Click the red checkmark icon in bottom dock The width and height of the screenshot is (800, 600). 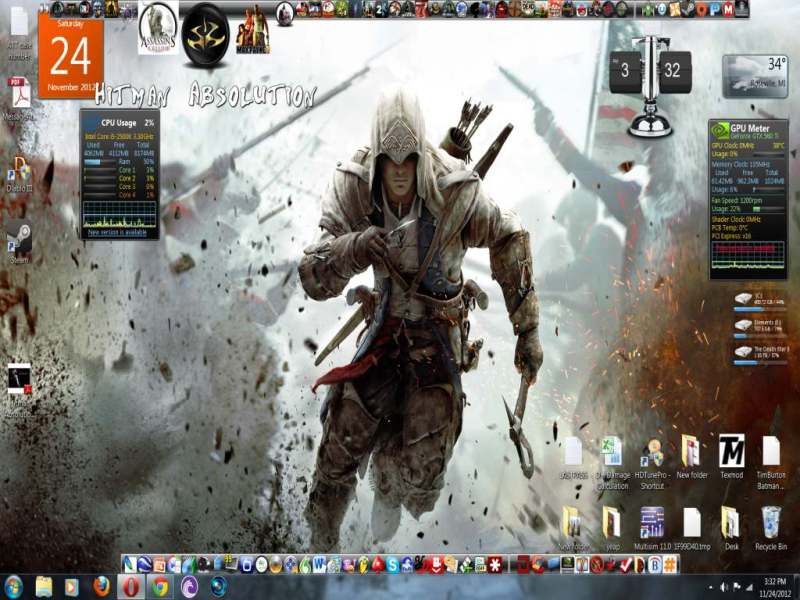[625, 564]
